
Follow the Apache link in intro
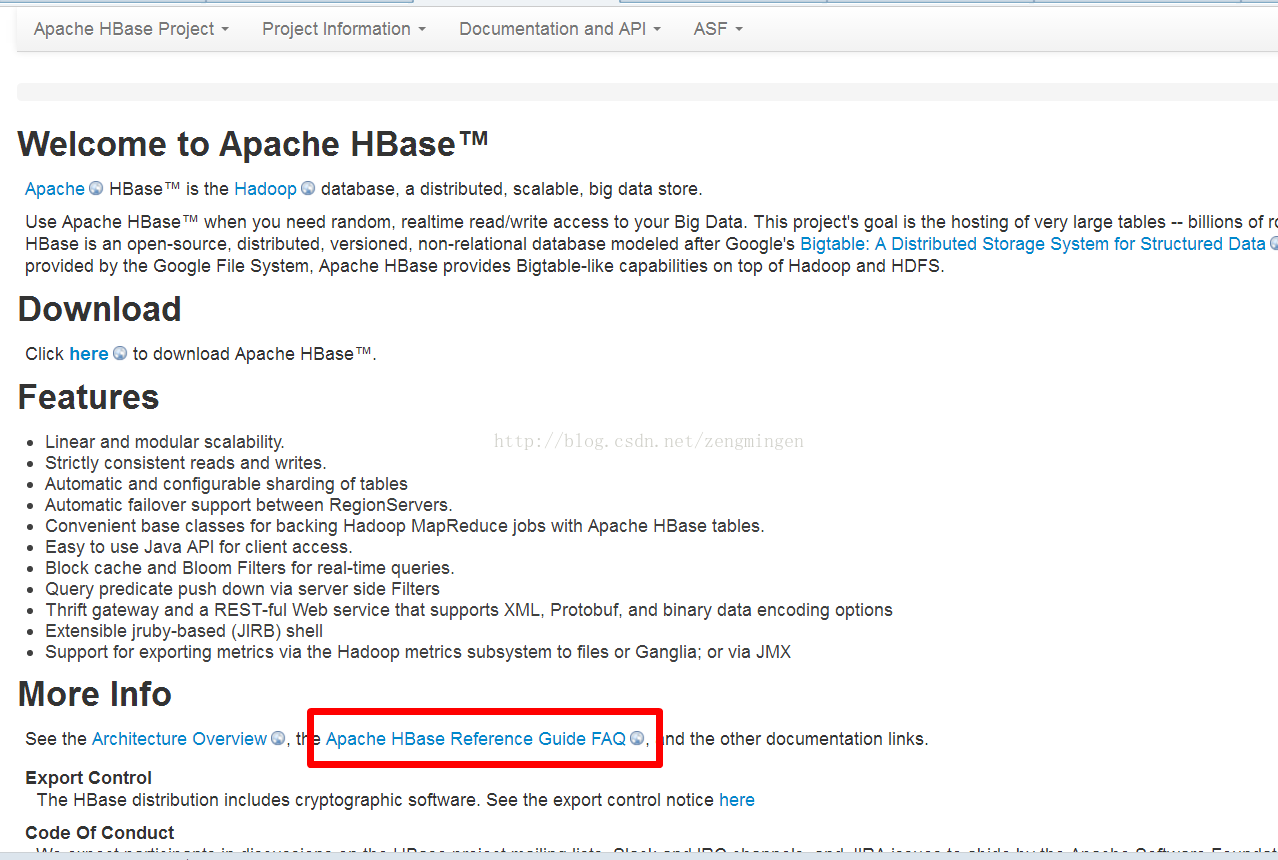pos(55,189)
